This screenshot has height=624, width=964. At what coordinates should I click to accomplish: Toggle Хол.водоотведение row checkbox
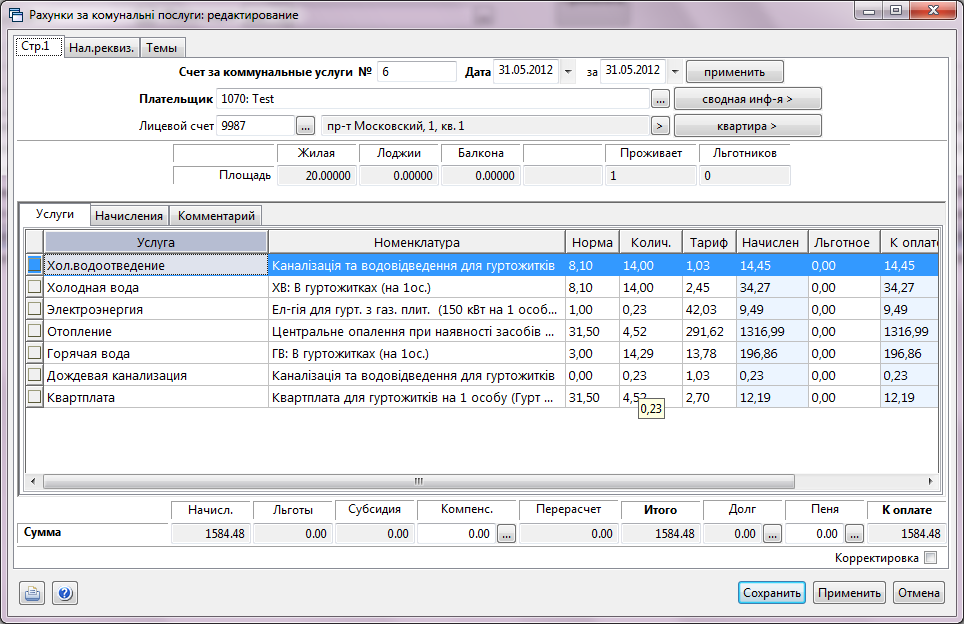pos(35,265)
